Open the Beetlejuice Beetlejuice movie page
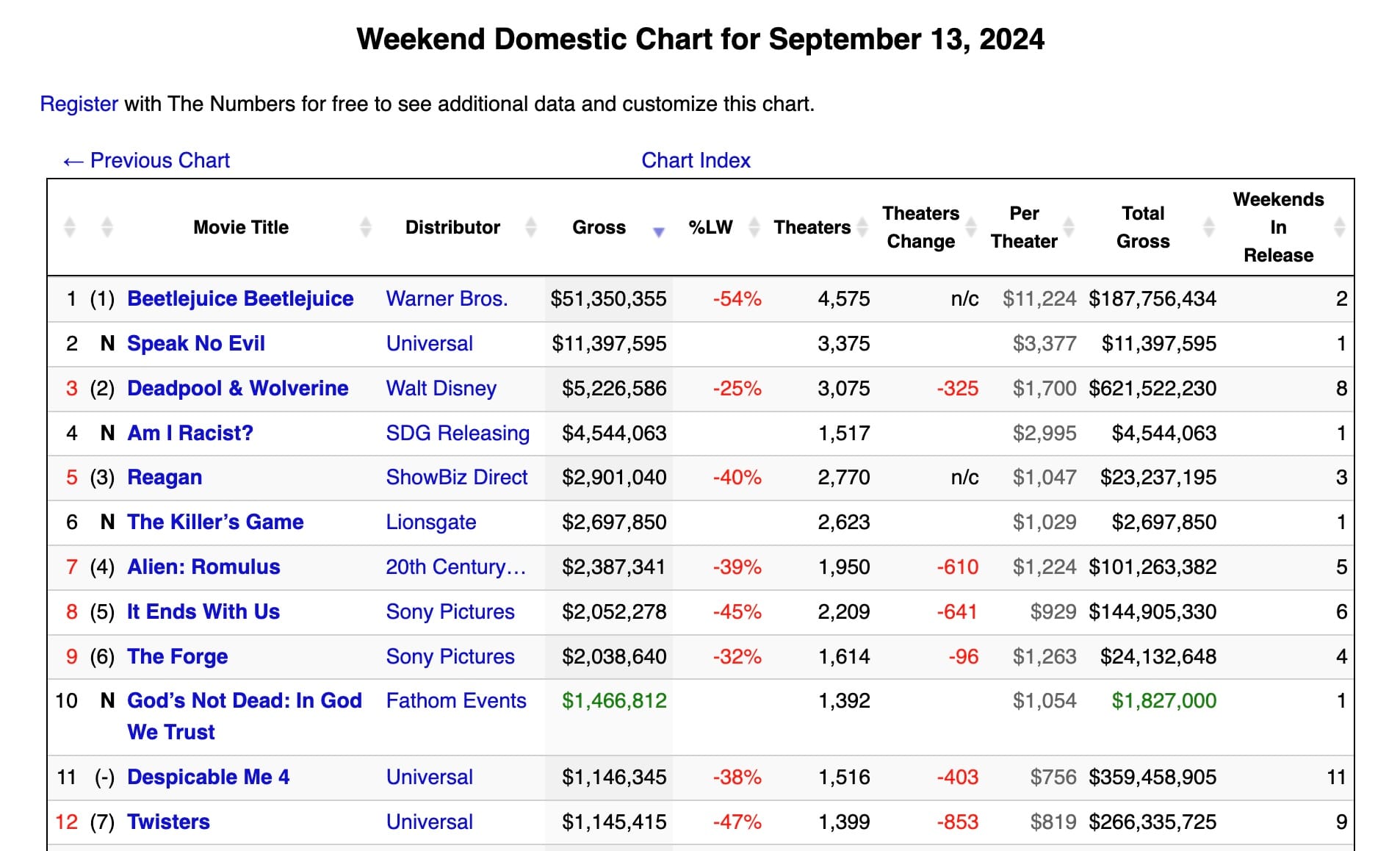1400x851 pixels. pyautogui.click(x=240, y=298)
